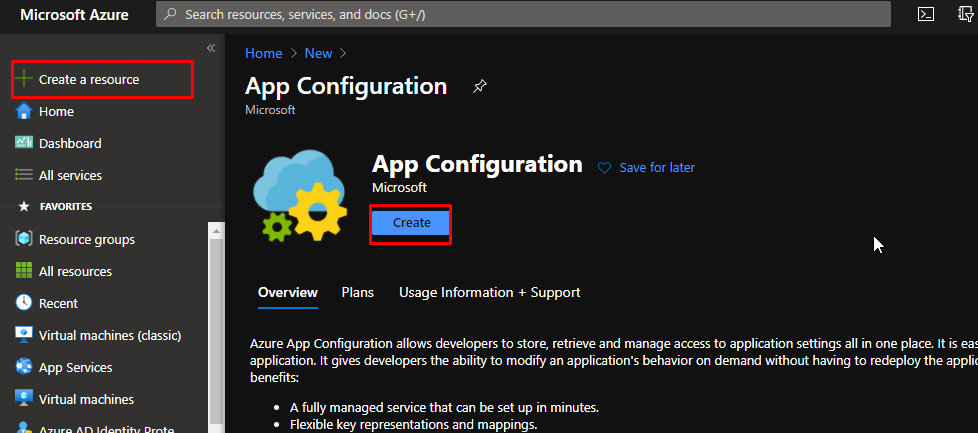Open the directory filter icon in top bar

(966, 14)
